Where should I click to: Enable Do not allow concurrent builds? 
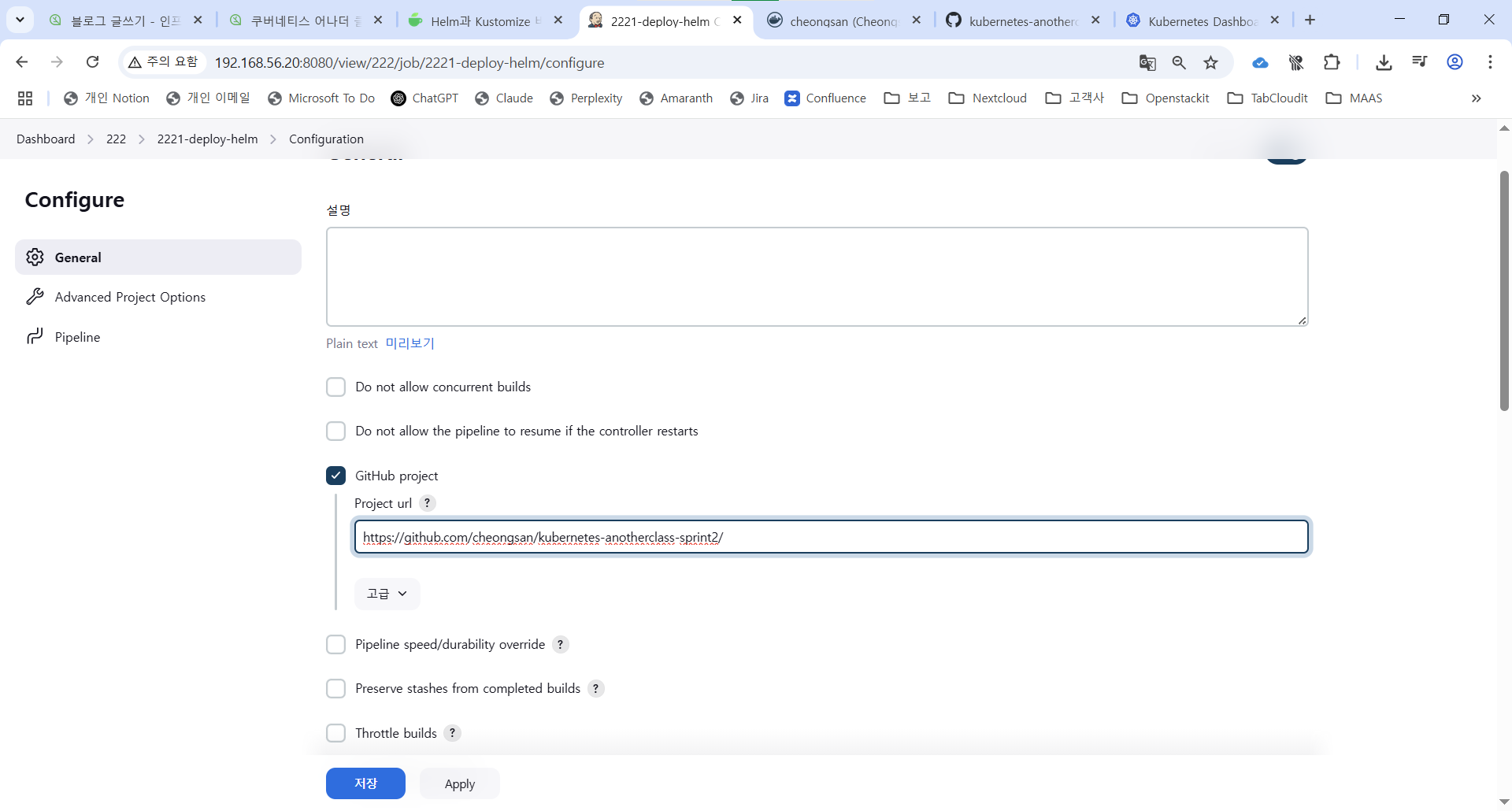[335, 387]
